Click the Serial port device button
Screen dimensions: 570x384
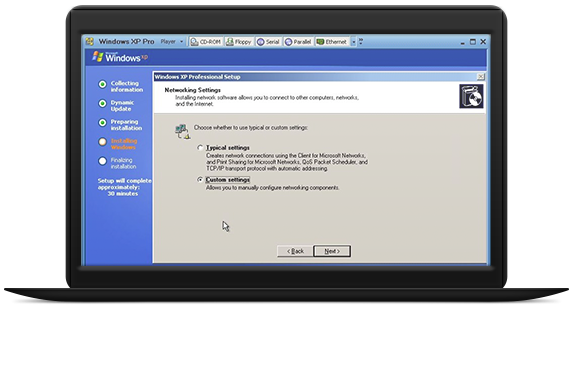pyautogui.click(x=268, y=42)
